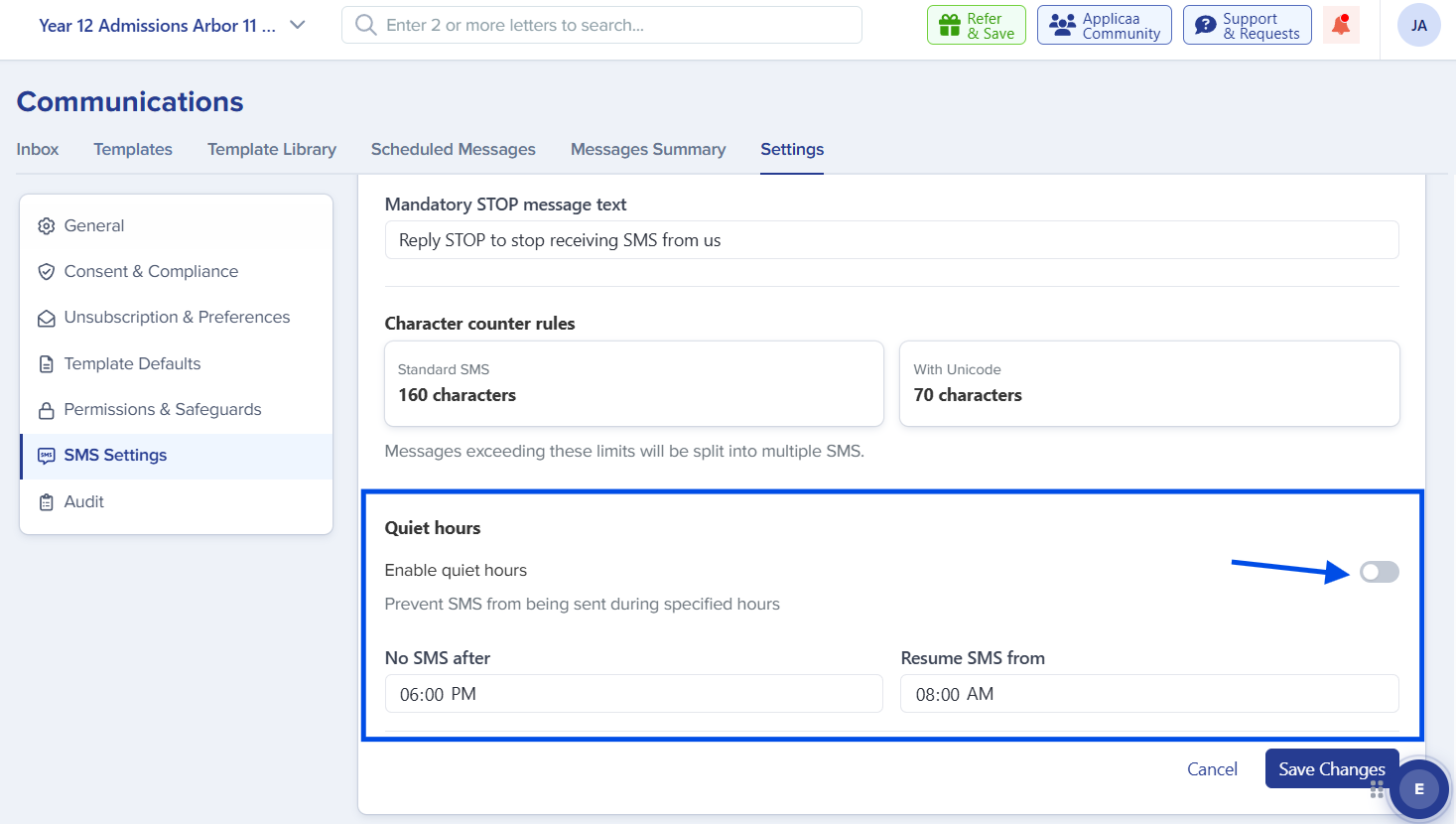
Task: Enable the quiet hours toggle
Action: [x=1380, y=572]
